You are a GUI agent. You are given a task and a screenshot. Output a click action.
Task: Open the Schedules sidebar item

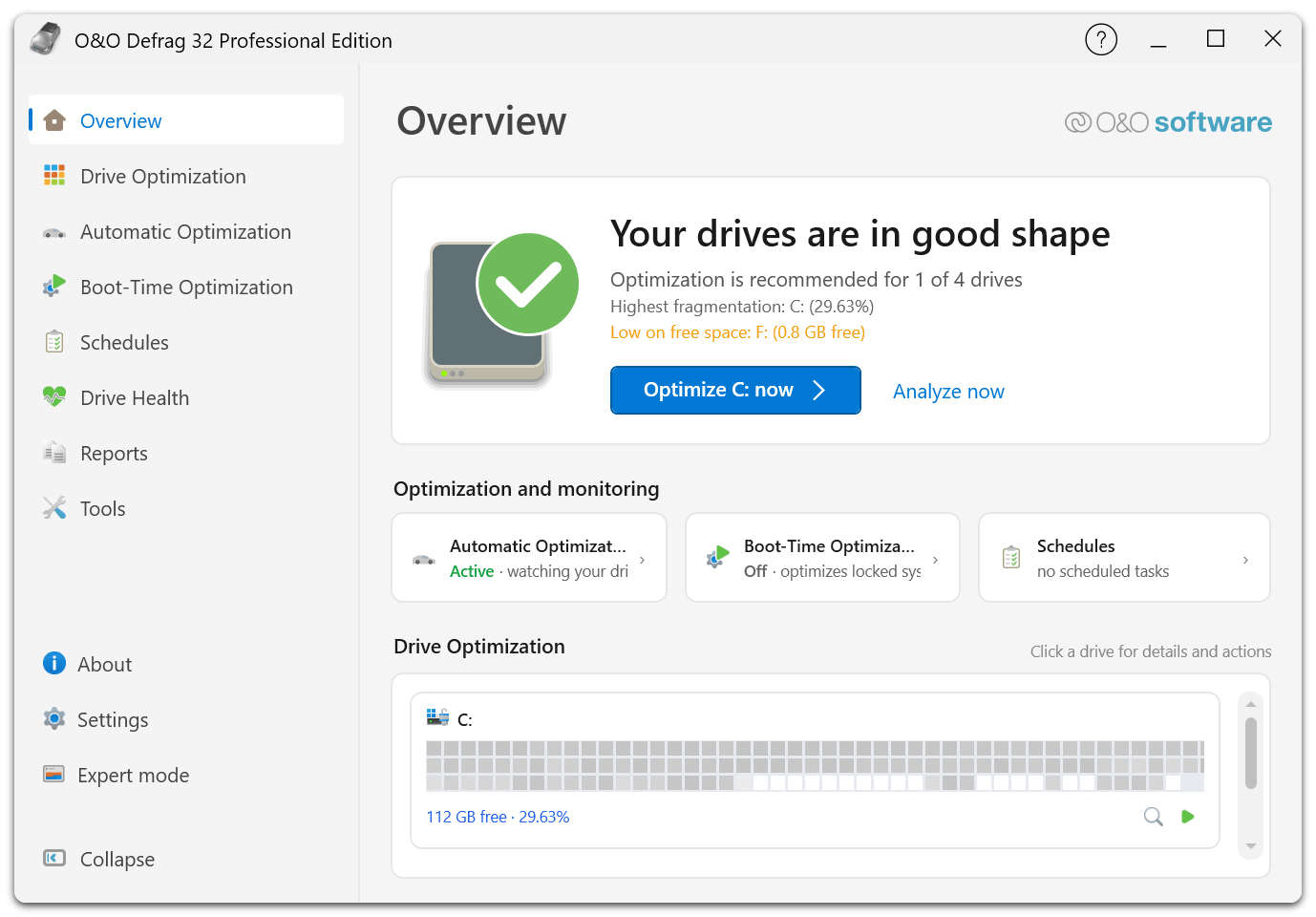(x=186, y=342)
